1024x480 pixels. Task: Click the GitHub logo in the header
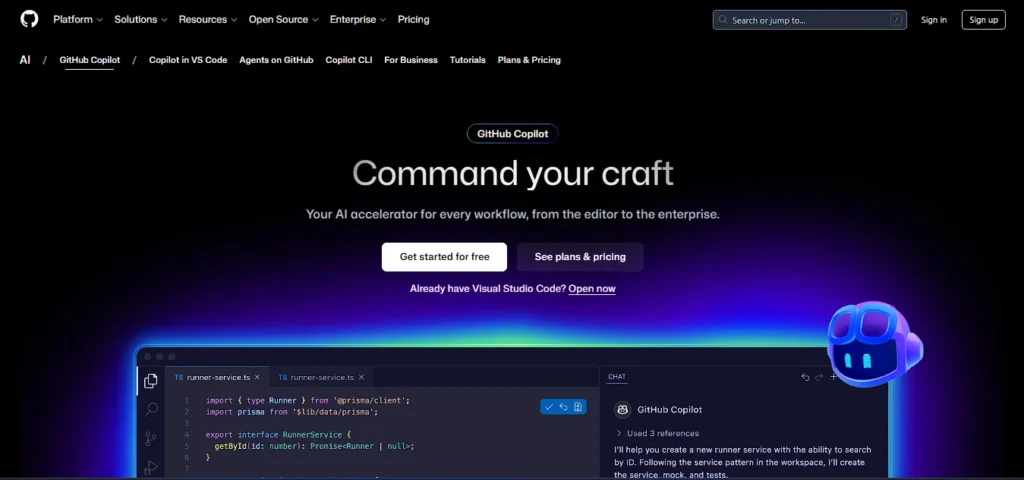29,19
